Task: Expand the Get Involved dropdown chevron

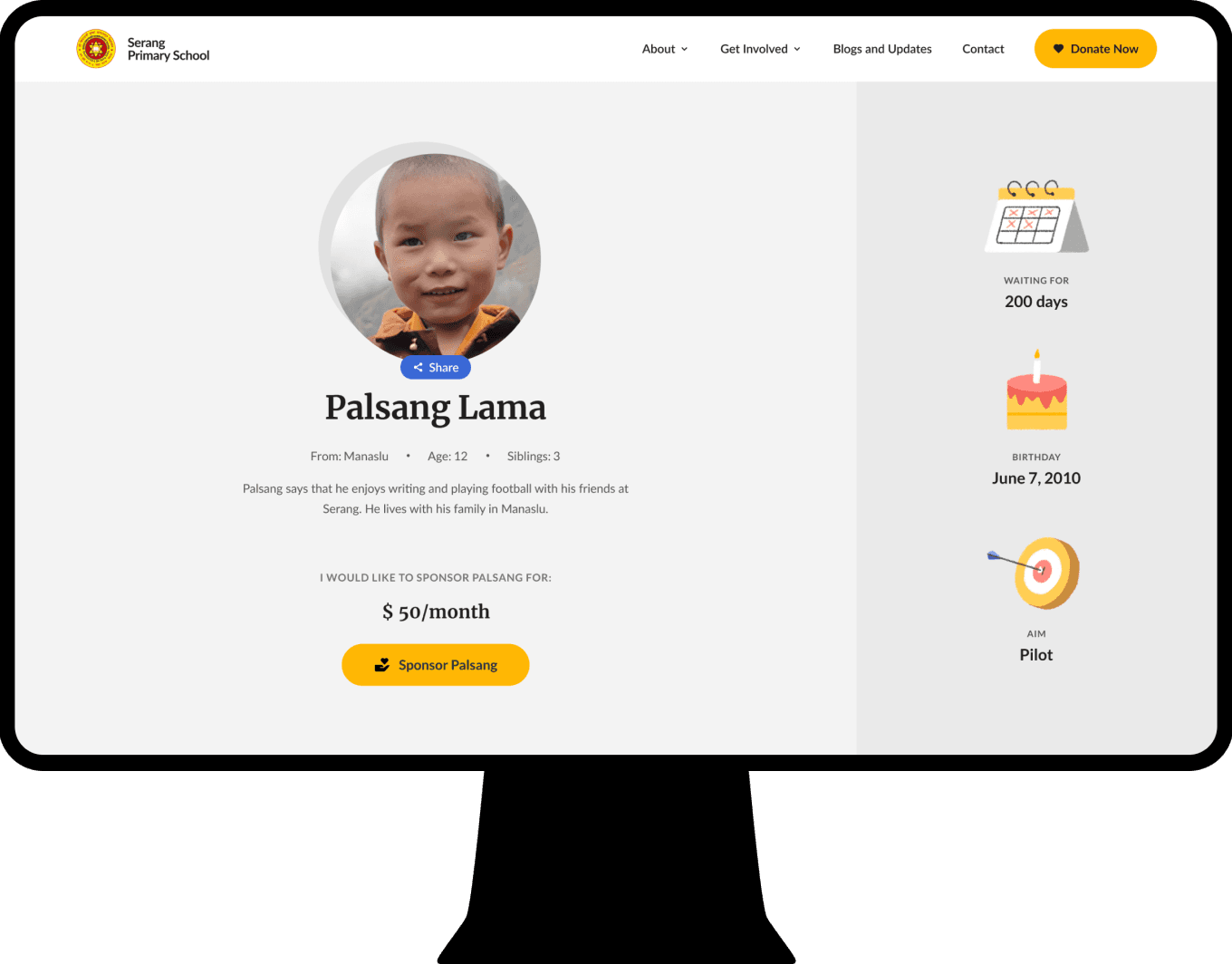Action: (x=797, y=50)
